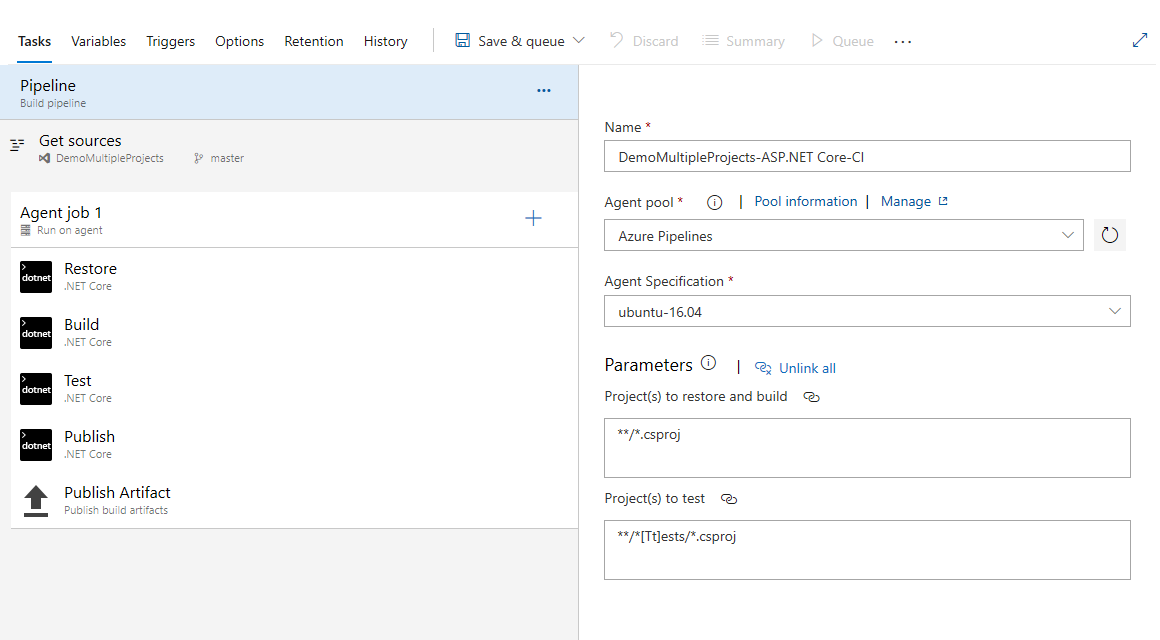Open the Publish Artifact task
This screenshot has height=640, width=1160.
pyautogui.click(x=117, y=500)
